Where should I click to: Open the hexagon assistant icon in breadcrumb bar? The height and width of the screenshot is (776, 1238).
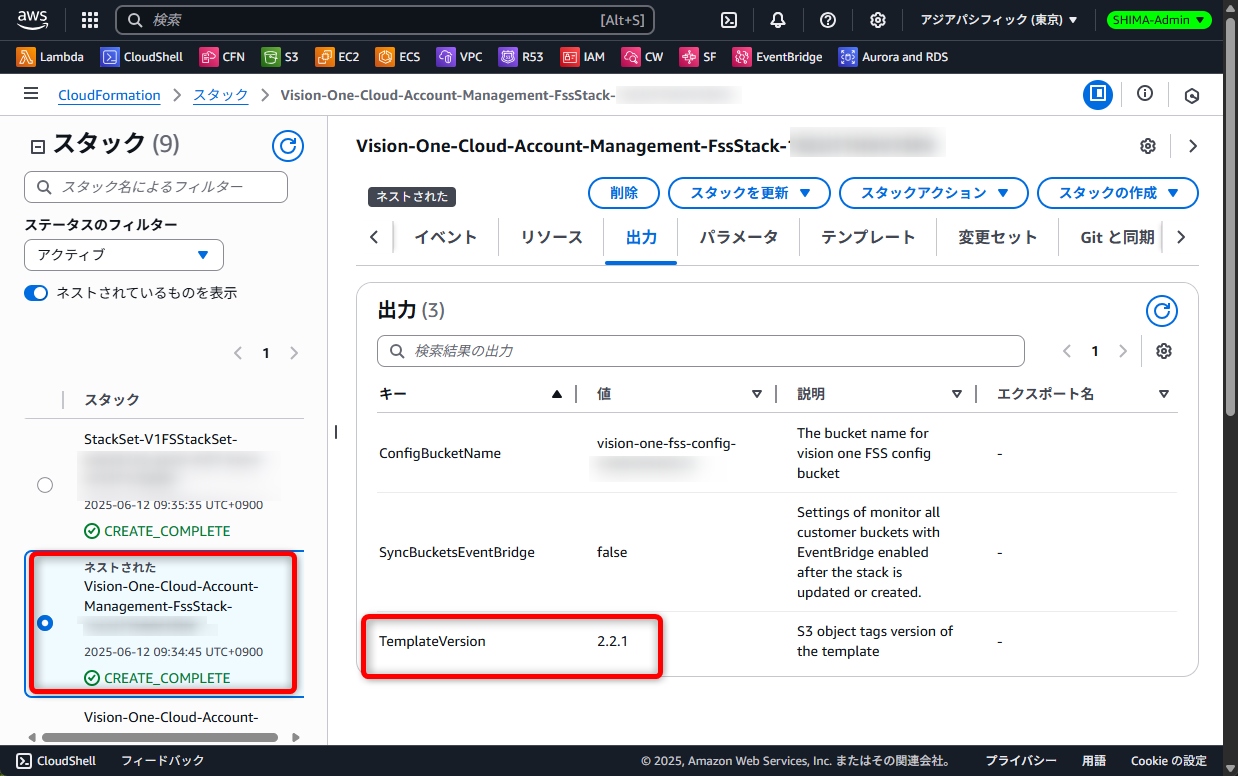point(1192,96)
